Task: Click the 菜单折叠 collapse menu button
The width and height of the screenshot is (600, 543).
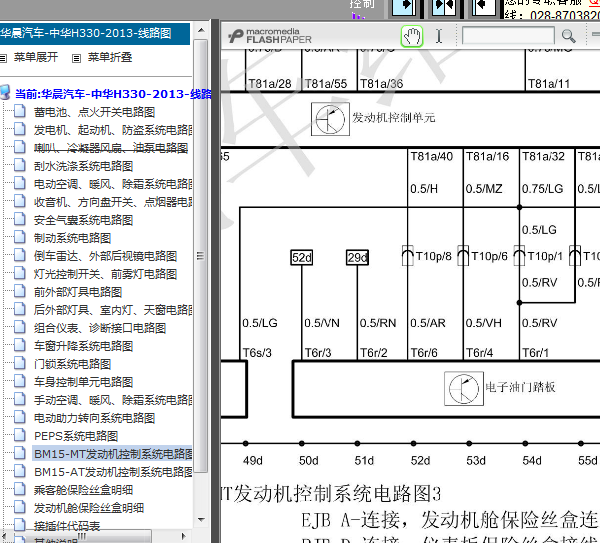Action: [x=110, y=57]
